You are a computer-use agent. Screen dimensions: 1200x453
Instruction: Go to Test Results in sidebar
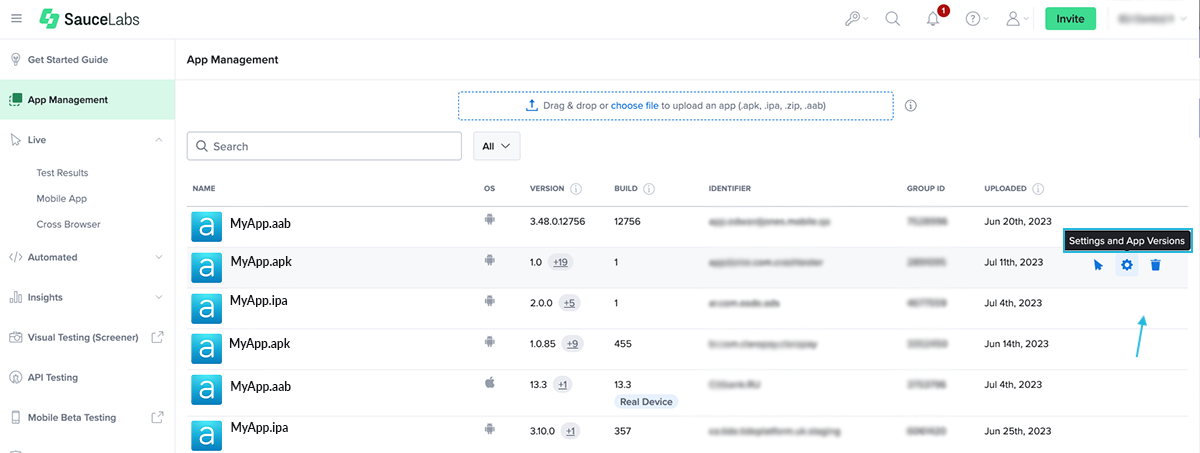[x=62, y=173]
